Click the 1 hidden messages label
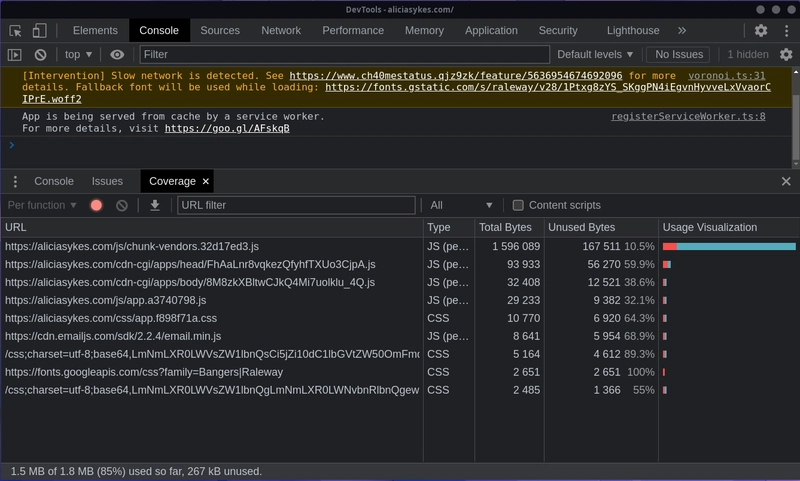This screenshot has width=800, height=481. tap(747, 55)
